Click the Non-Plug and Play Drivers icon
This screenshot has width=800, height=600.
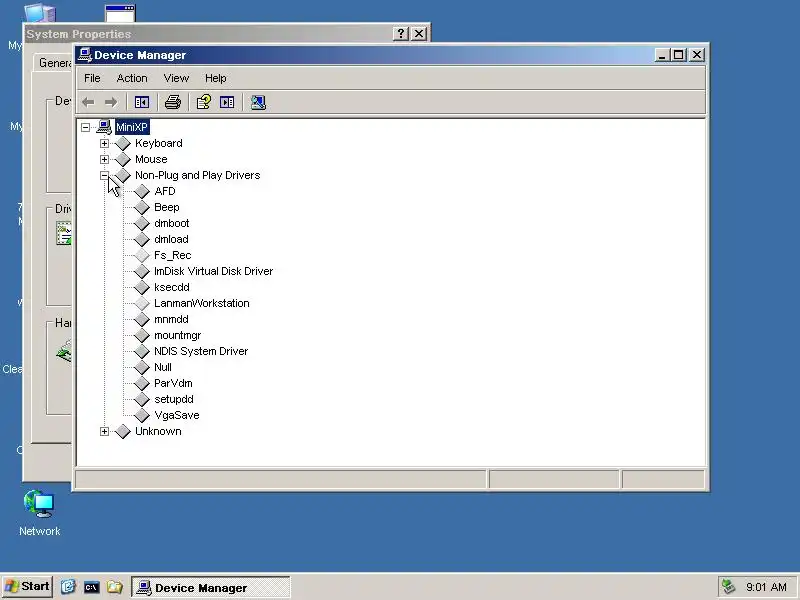coord(123,176)
